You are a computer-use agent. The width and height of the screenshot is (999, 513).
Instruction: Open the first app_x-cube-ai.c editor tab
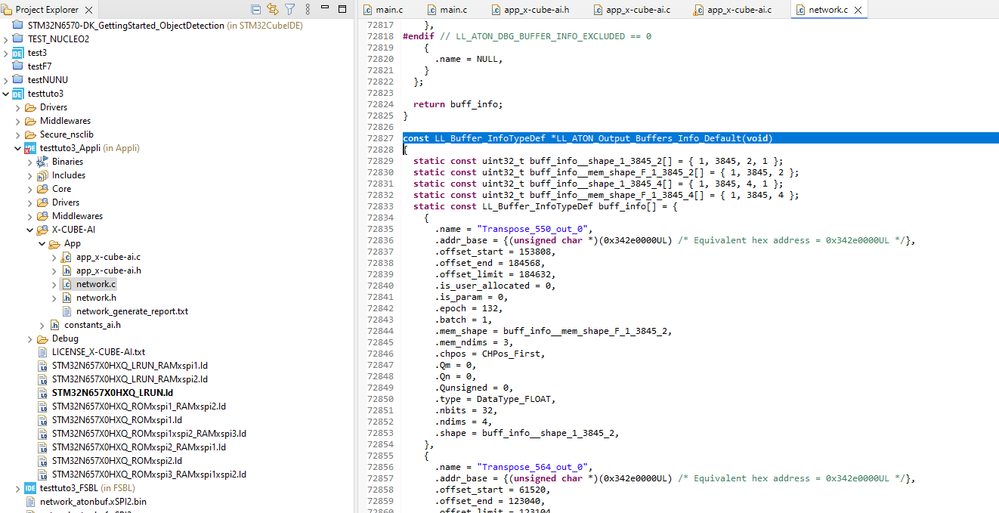[631, 10]
